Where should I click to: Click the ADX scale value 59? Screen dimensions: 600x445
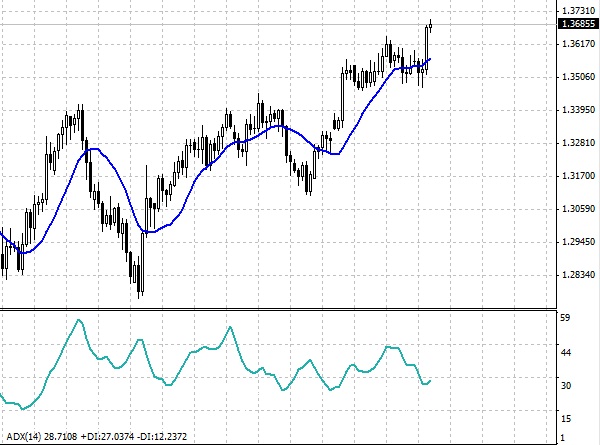(x=566, y=318)
